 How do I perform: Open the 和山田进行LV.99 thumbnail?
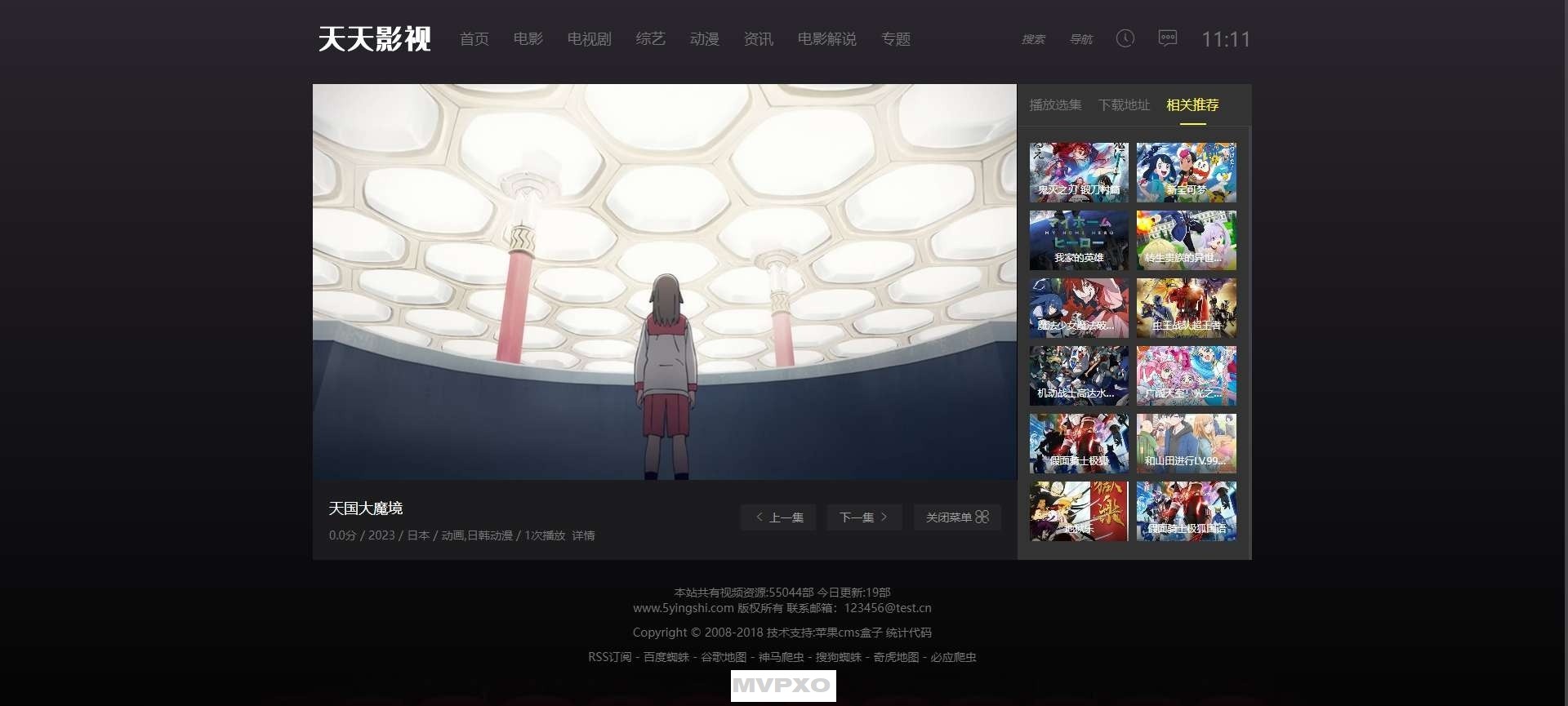1187,443
